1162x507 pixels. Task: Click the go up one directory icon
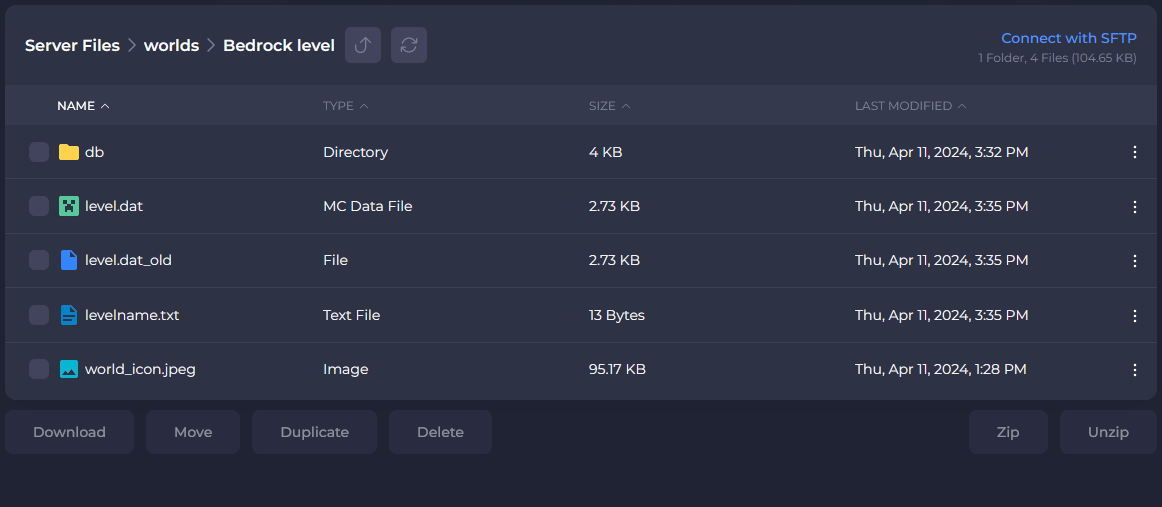click(x=363, y=45)
